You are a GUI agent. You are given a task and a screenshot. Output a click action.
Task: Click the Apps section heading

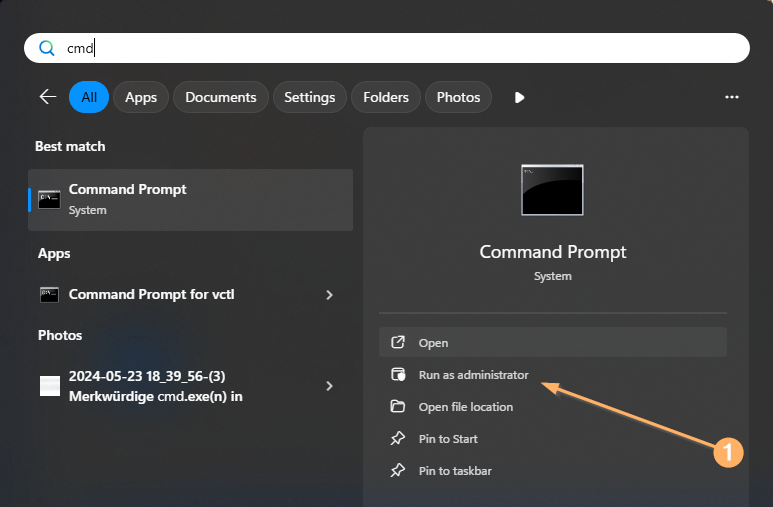pos(54,254)
